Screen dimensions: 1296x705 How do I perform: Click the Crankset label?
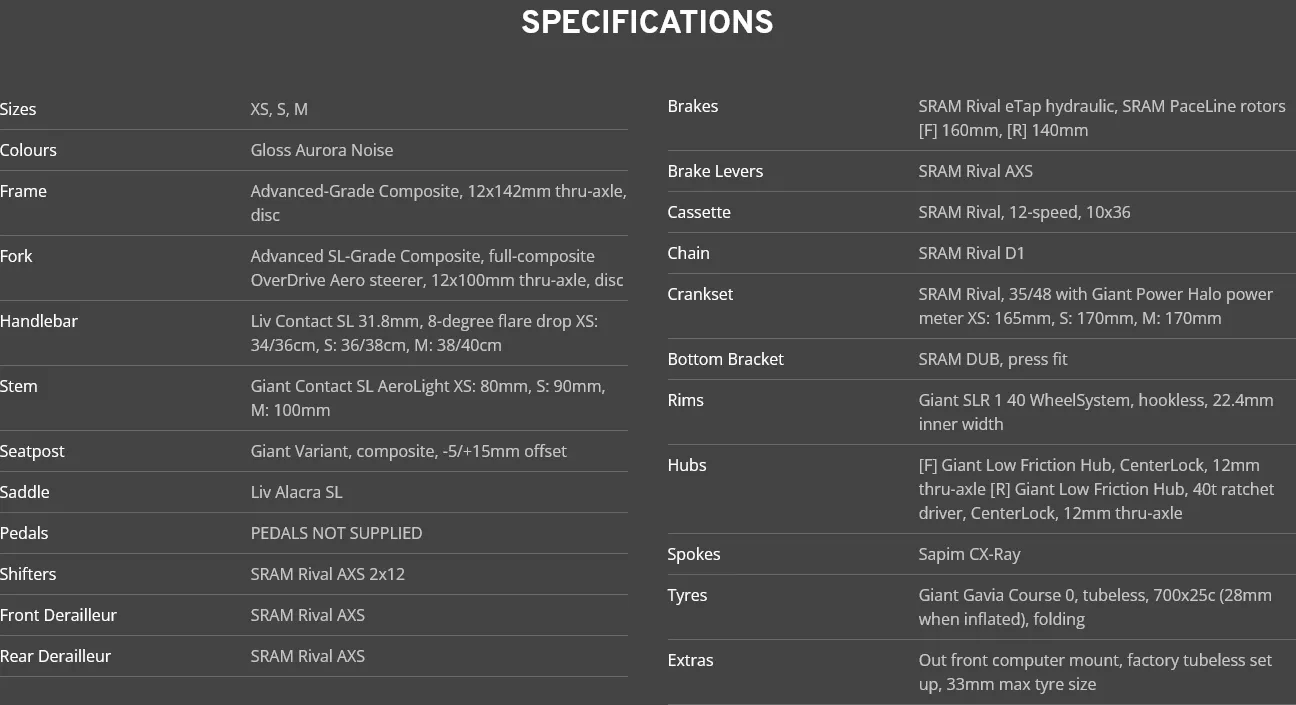[700, 294]
